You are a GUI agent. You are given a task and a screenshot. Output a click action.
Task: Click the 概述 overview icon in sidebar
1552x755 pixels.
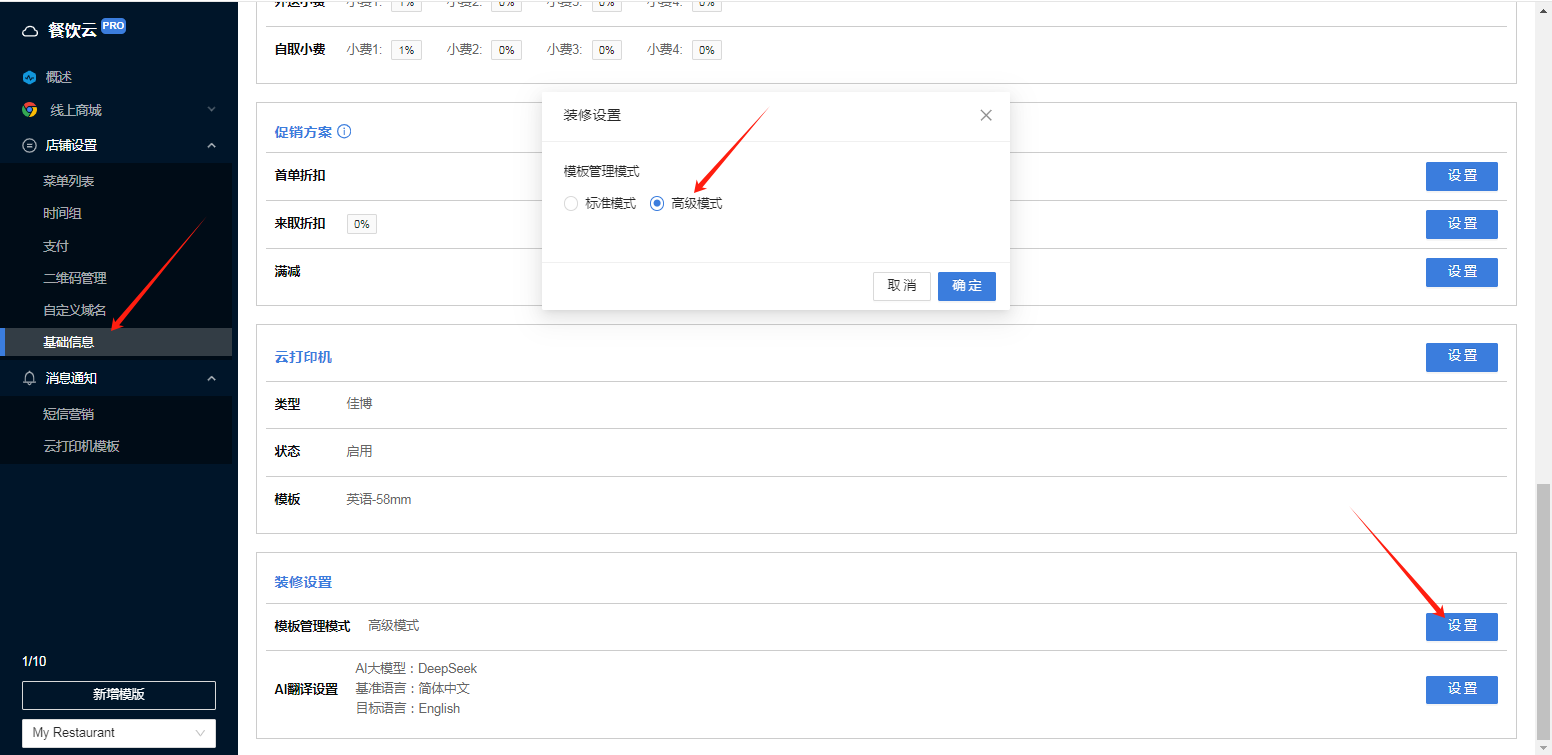pos(30,77)
